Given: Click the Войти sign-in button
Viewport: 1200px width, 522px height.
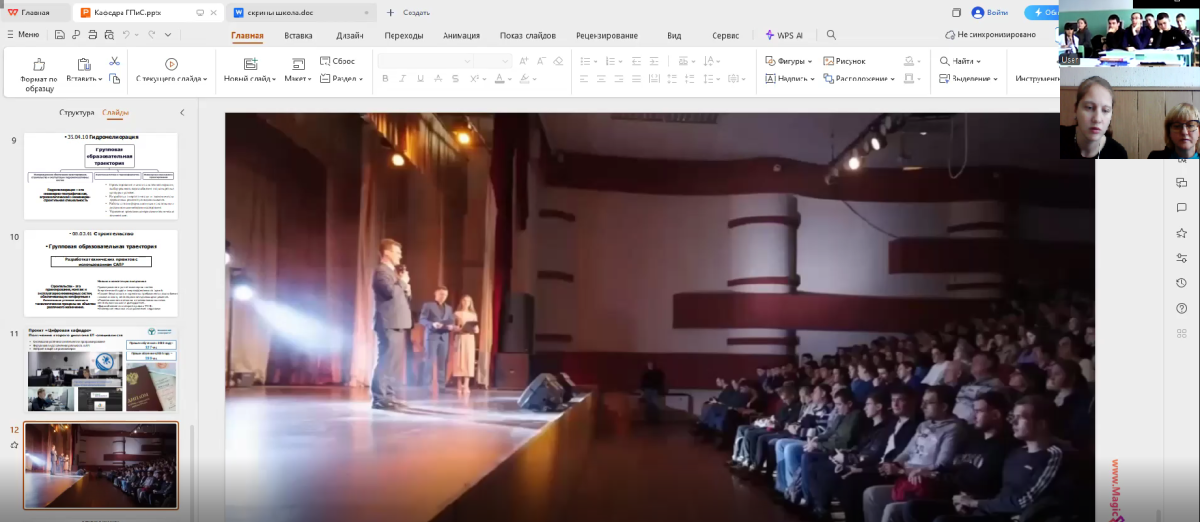Looking at the screenshot, I should click(990, 13).
